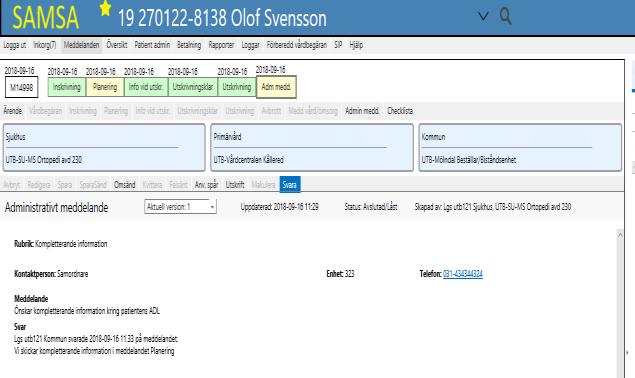Open Översikt menu item
The width and height of the screenshot is (635, 378).
117,45
